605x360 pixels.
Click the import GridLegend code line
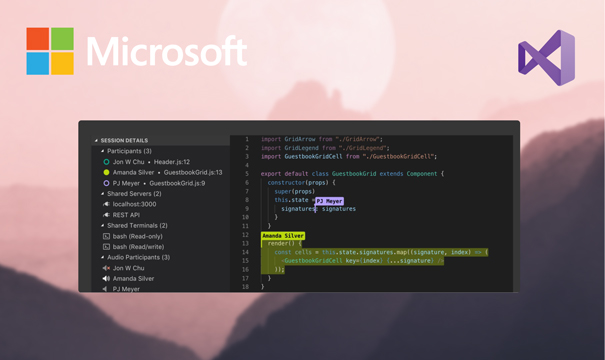pyautogui.click(x=325, y=148)
